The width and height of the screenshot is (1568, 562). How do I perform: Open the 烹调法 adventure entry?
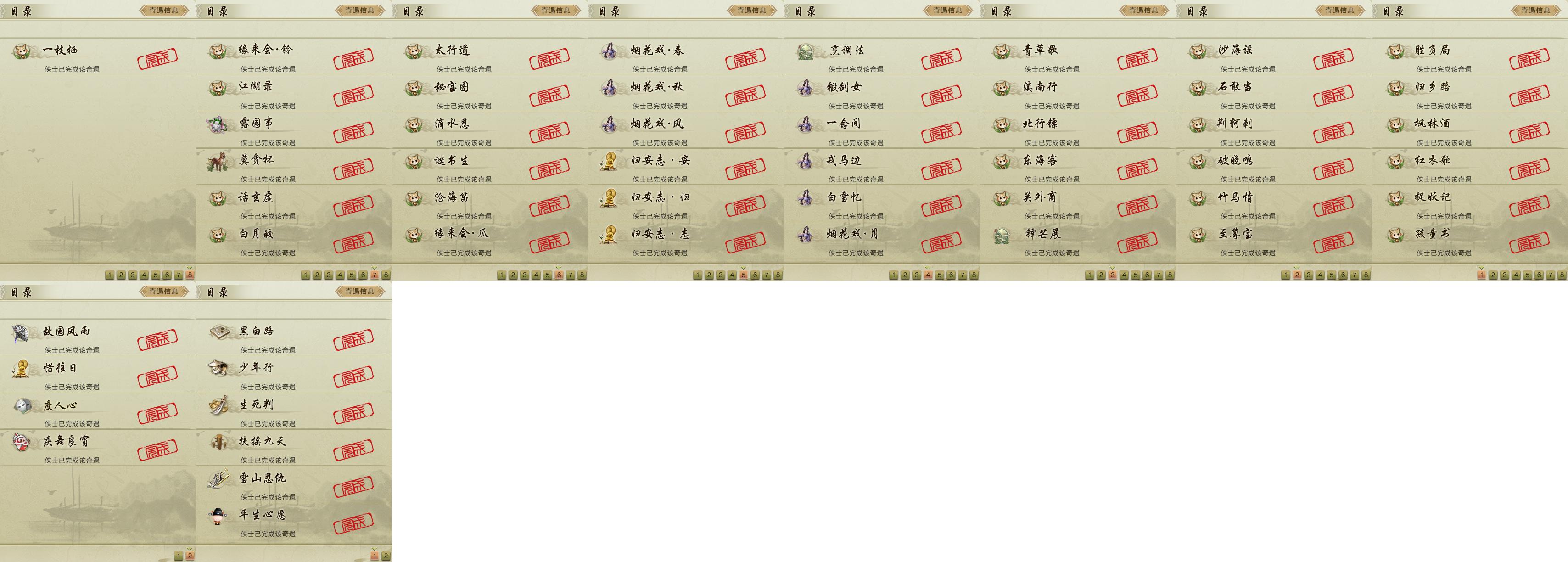[882, 56]
